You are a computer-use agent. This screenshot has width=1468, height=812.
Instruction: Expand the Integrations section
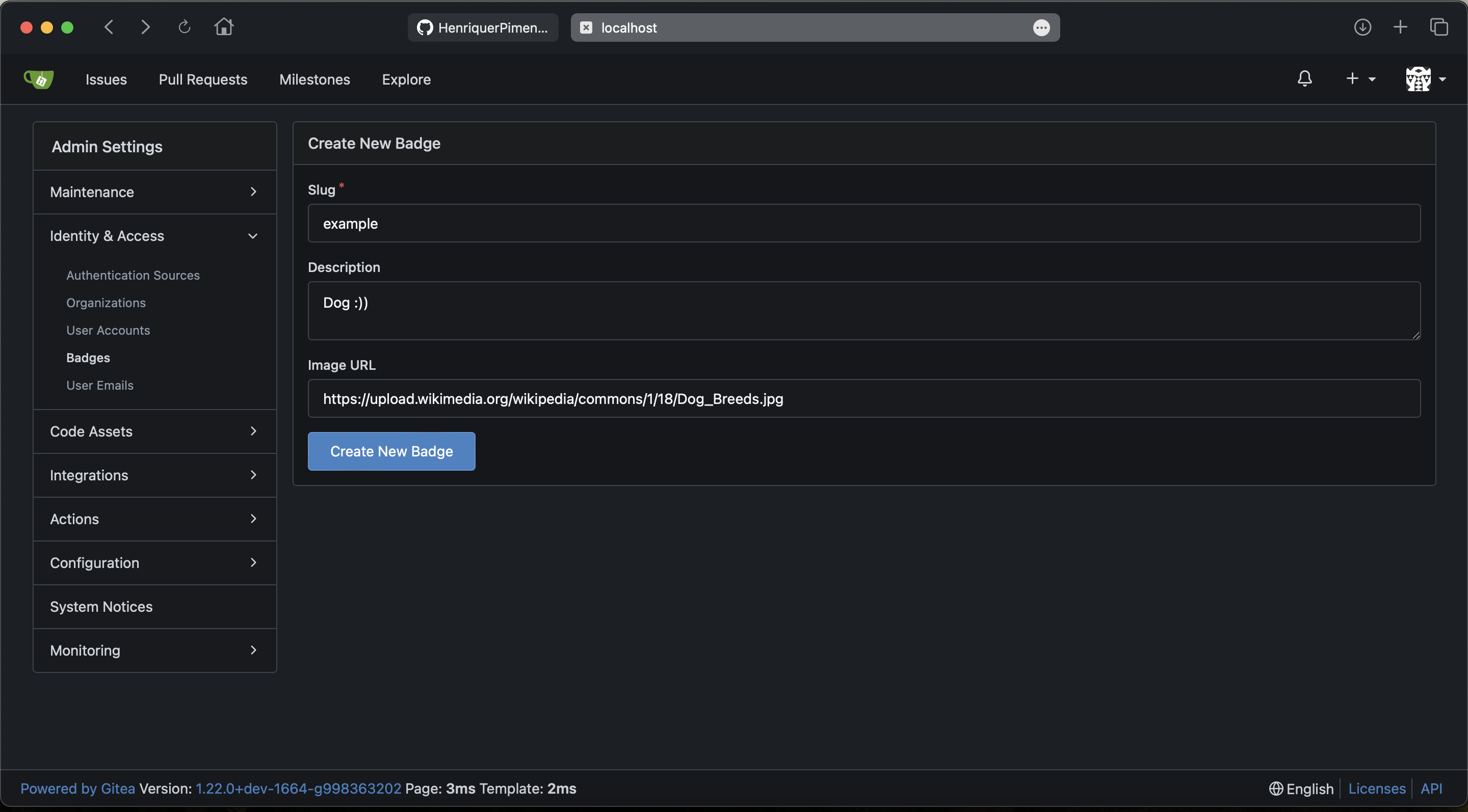click(155, 475)
